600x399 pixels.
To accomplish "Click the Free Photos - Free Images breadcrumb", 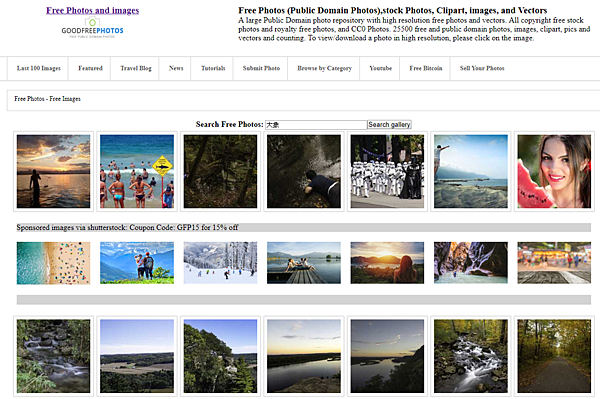I will pyautogui.click(x=47, y=99).
